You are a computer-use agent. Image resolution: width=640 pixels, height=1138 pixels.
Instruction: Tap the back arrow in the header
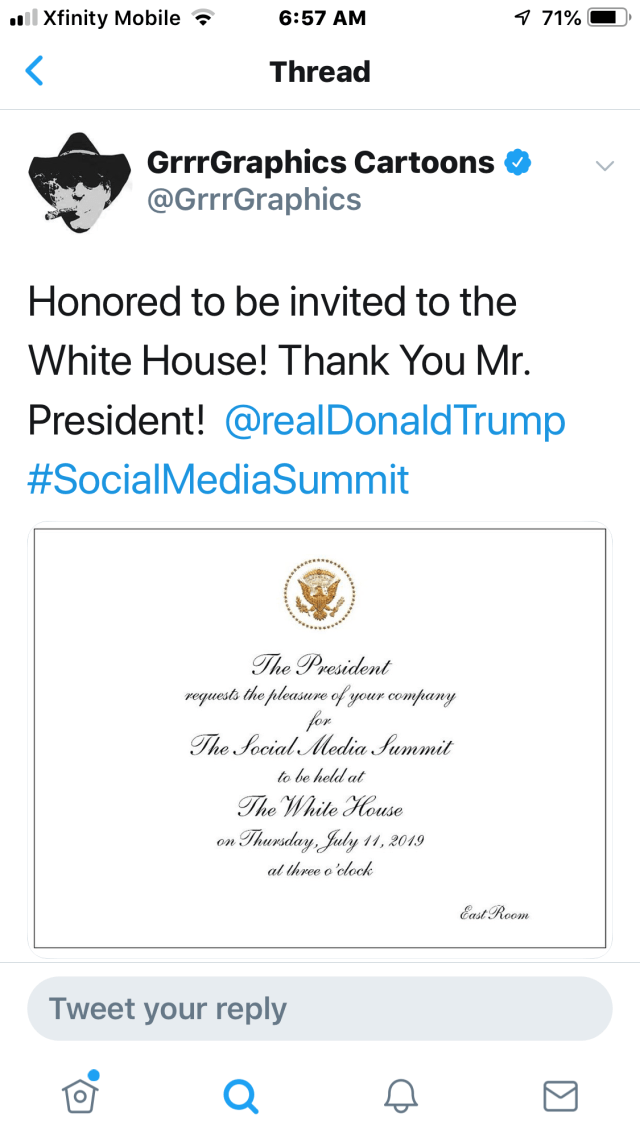pos(35,71)
